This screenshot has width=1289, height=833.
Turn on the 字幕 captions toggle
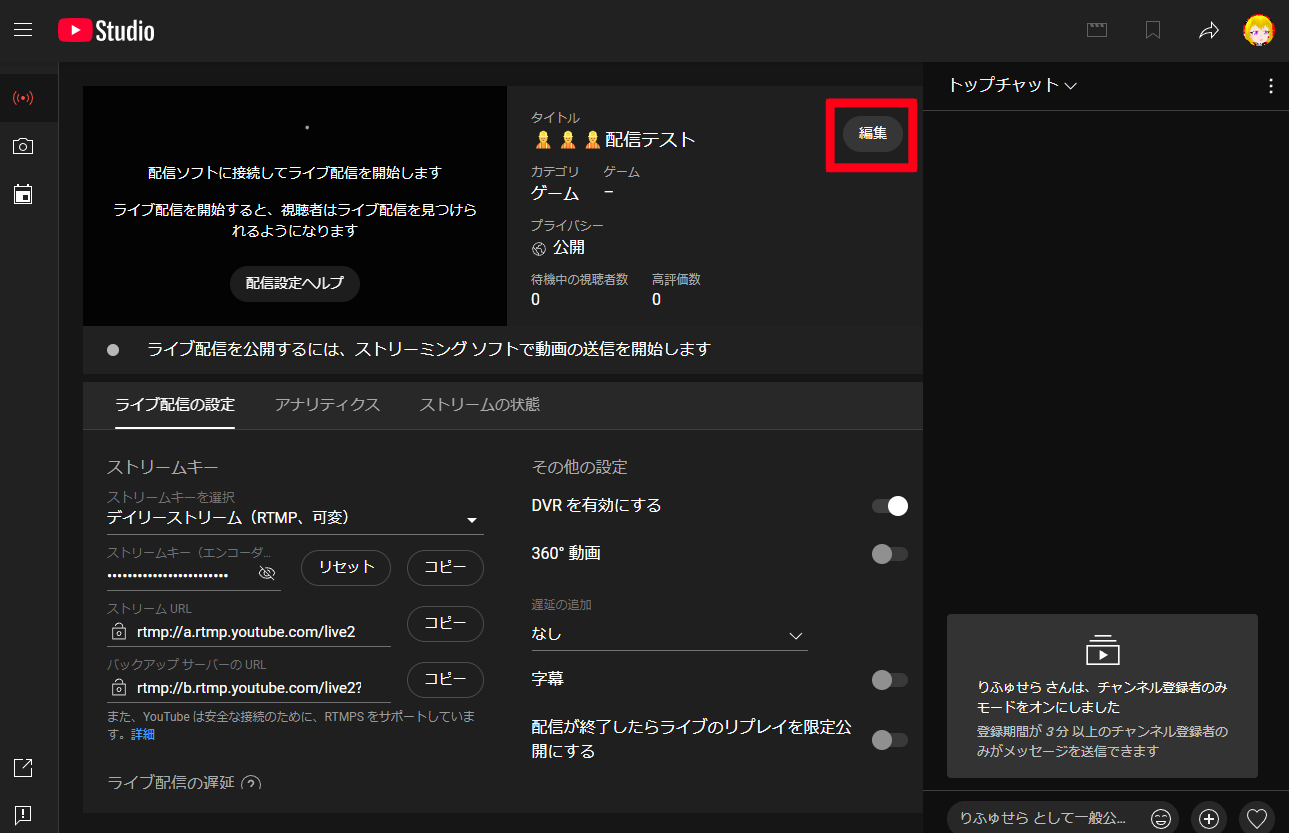[x=889, y=680]
